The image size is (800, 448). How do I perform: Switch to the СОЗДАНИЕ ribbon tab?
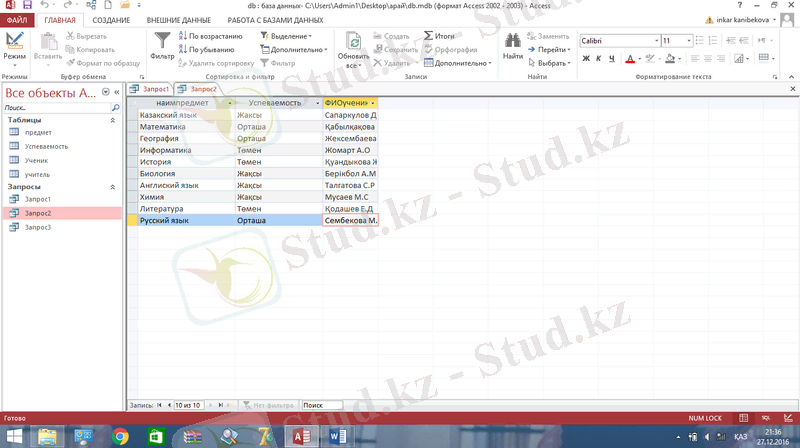[x=111, y=20]
